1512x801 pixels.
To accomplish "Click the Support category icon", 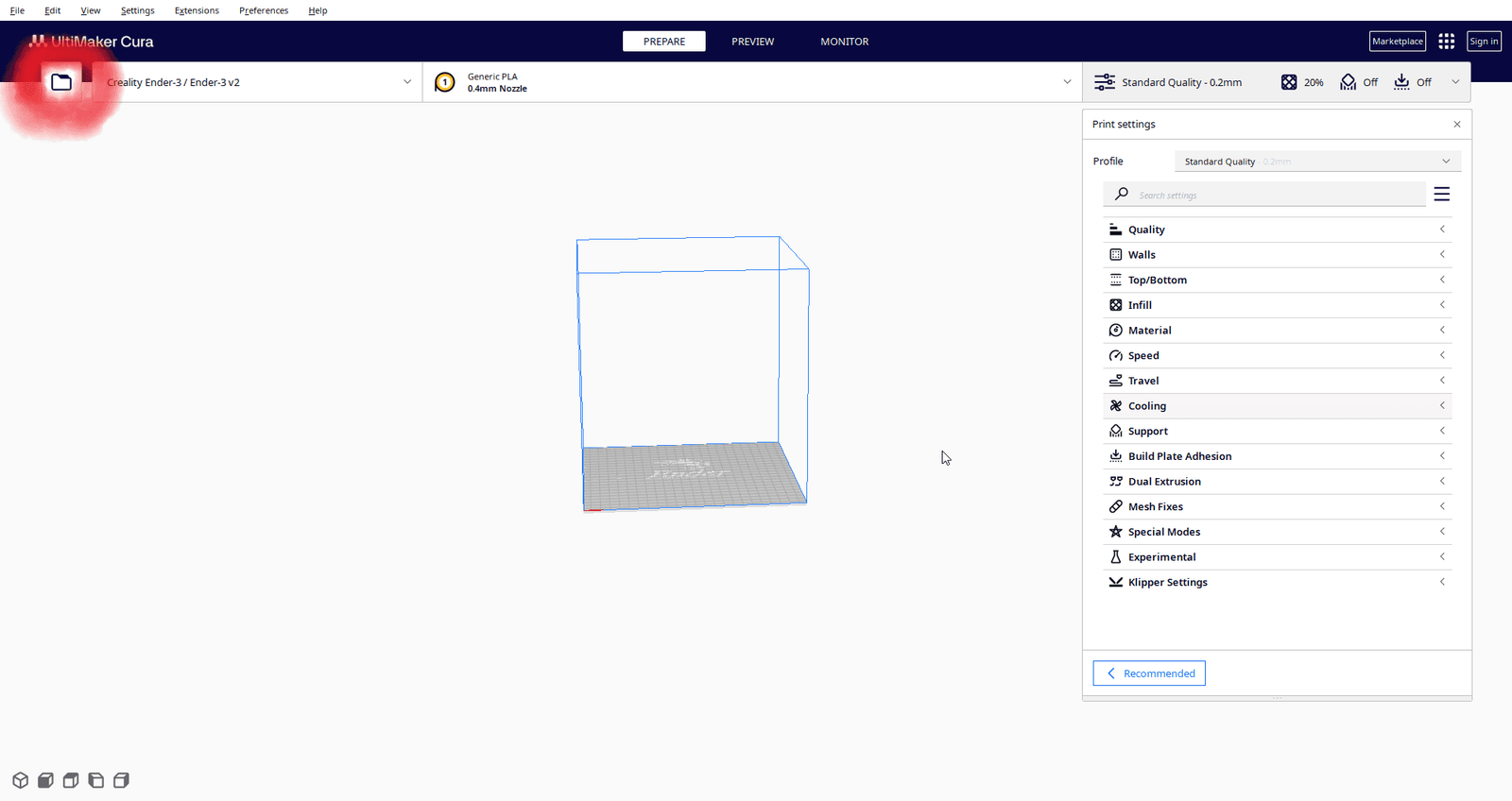I will (1115, 431).
